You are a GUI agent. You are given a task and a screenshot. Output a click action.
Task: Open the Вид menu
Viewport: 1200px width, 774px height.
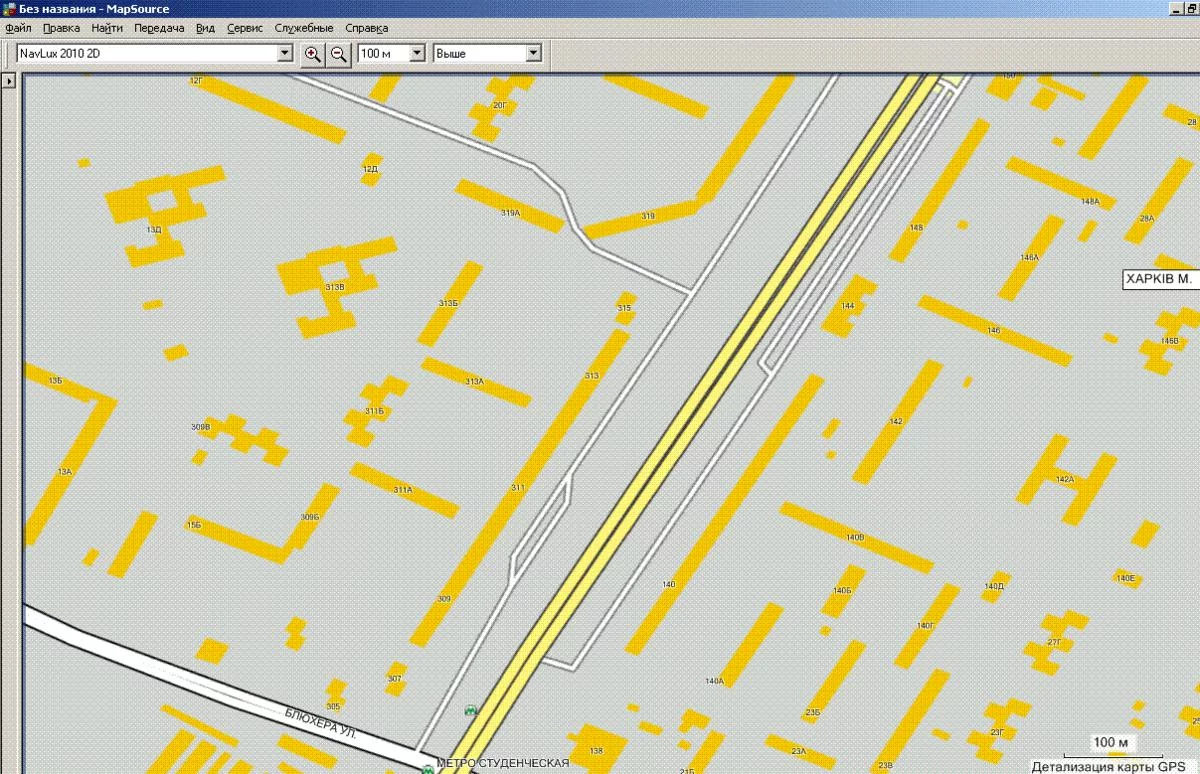(205, 29)
